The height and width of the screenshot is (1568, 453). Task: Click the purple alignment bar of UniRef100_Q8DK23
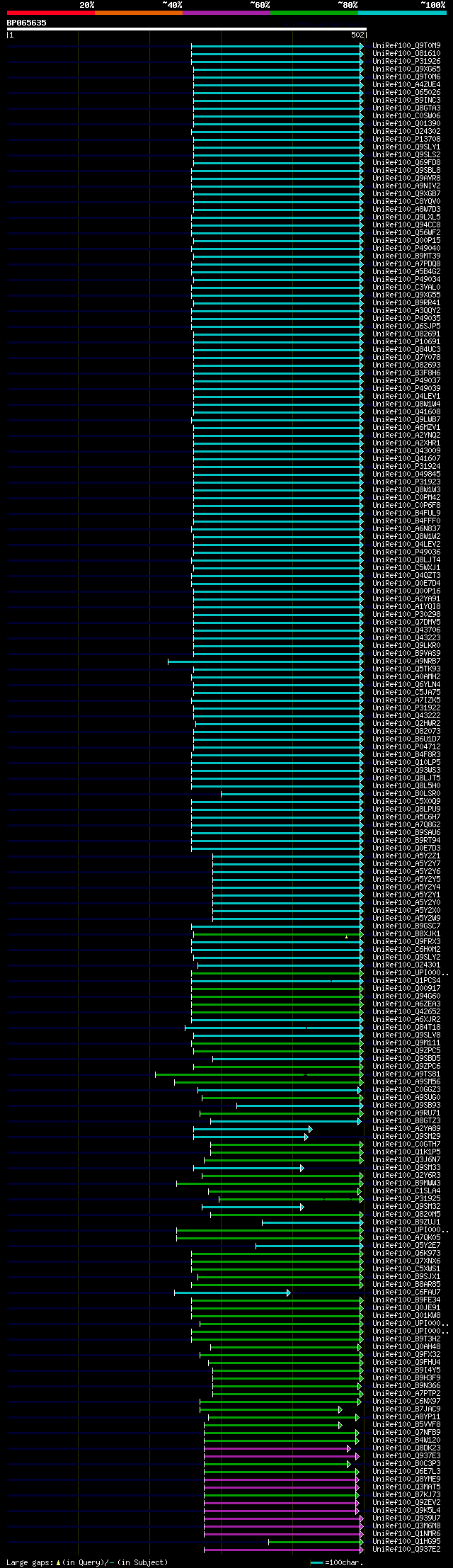[277, 1448]
